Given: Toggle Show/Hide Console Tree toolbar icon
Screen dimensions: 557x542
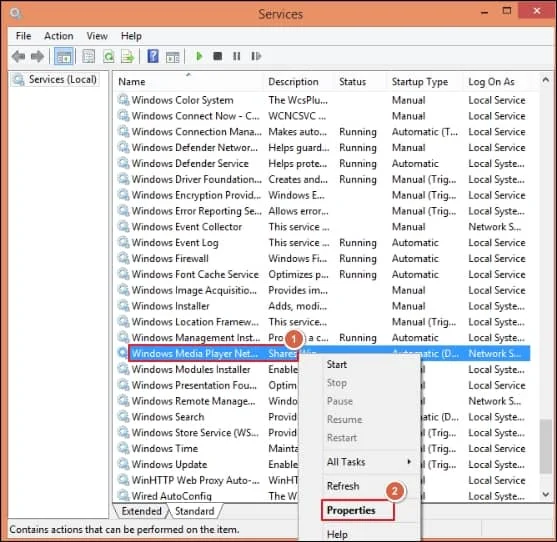Looking at the screenshot, I should coord(64,56).
